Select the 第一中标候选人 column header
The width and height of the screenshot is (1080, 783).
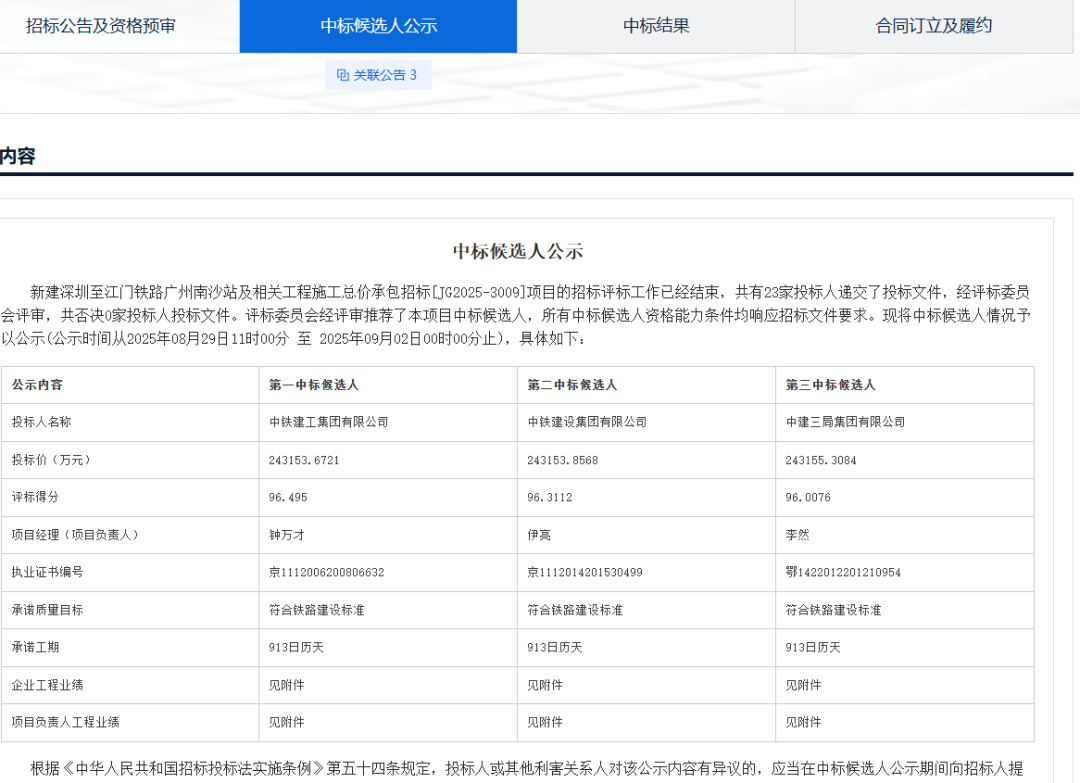(x=313, y=385)
